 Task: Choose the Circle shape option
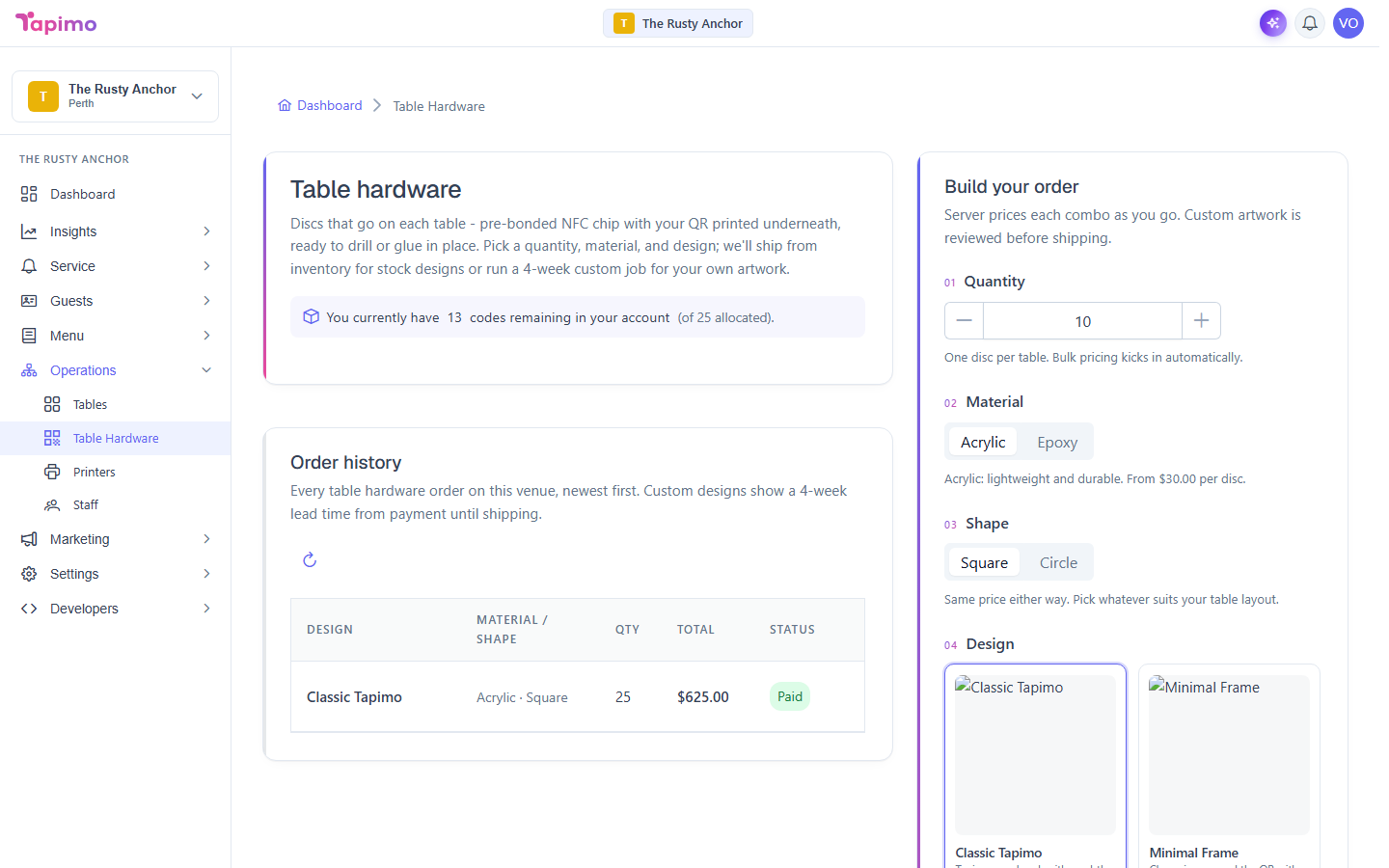(1058, 562)
